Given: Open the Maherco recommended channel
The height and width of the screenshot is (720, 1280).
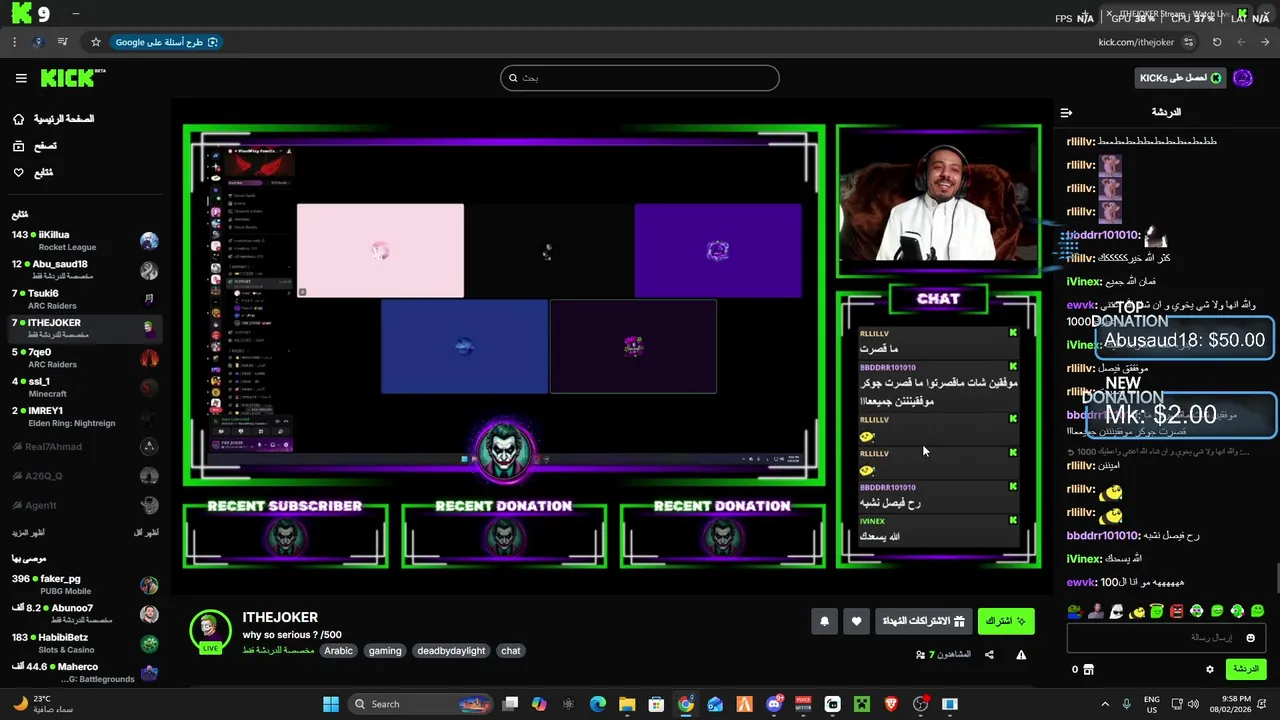Looking at the screenshot, I should pyautogui.click(x=85, y=672).
